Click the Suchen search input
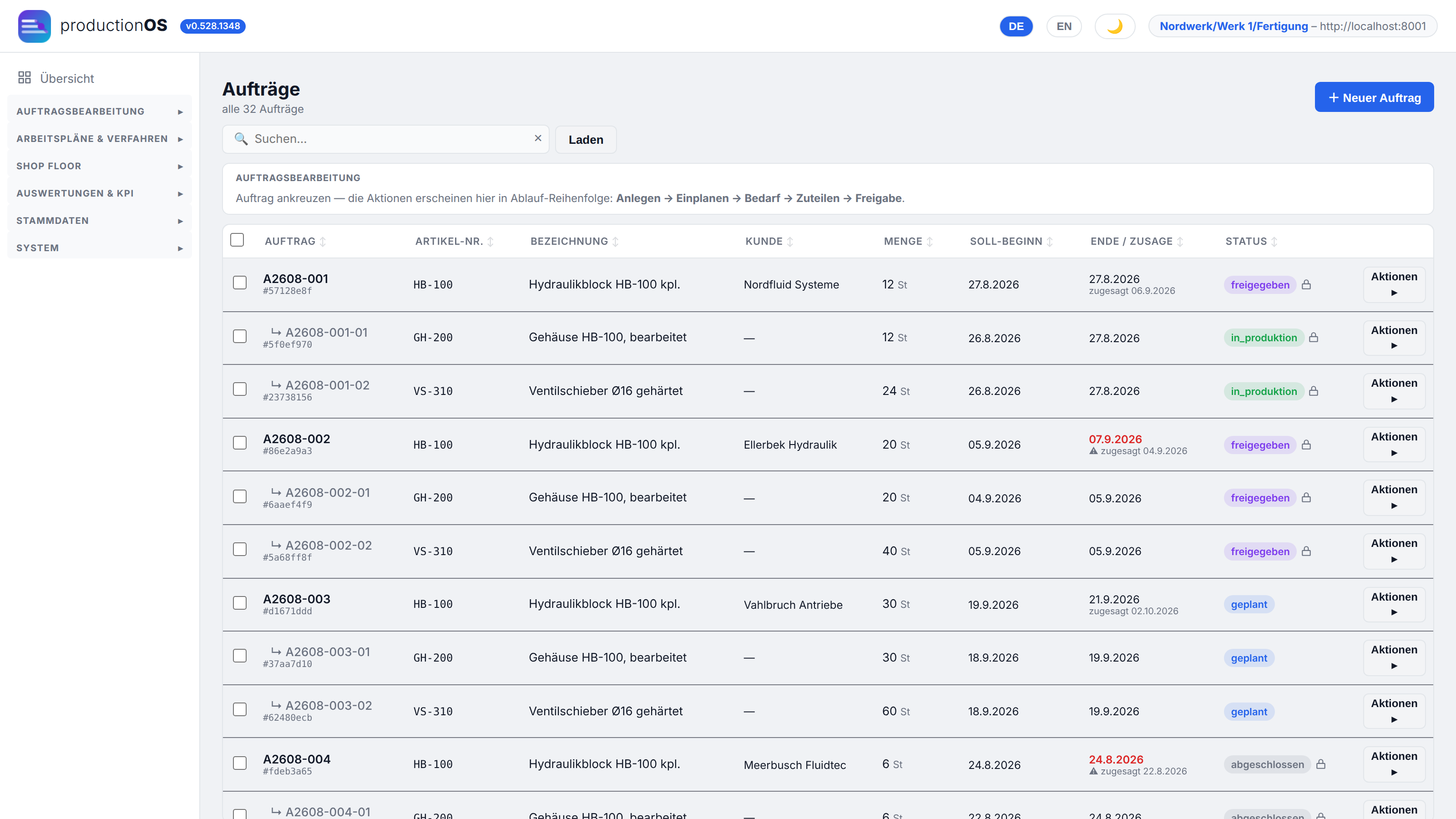This screenshot has width=1456, height=819. pos(385,139)
